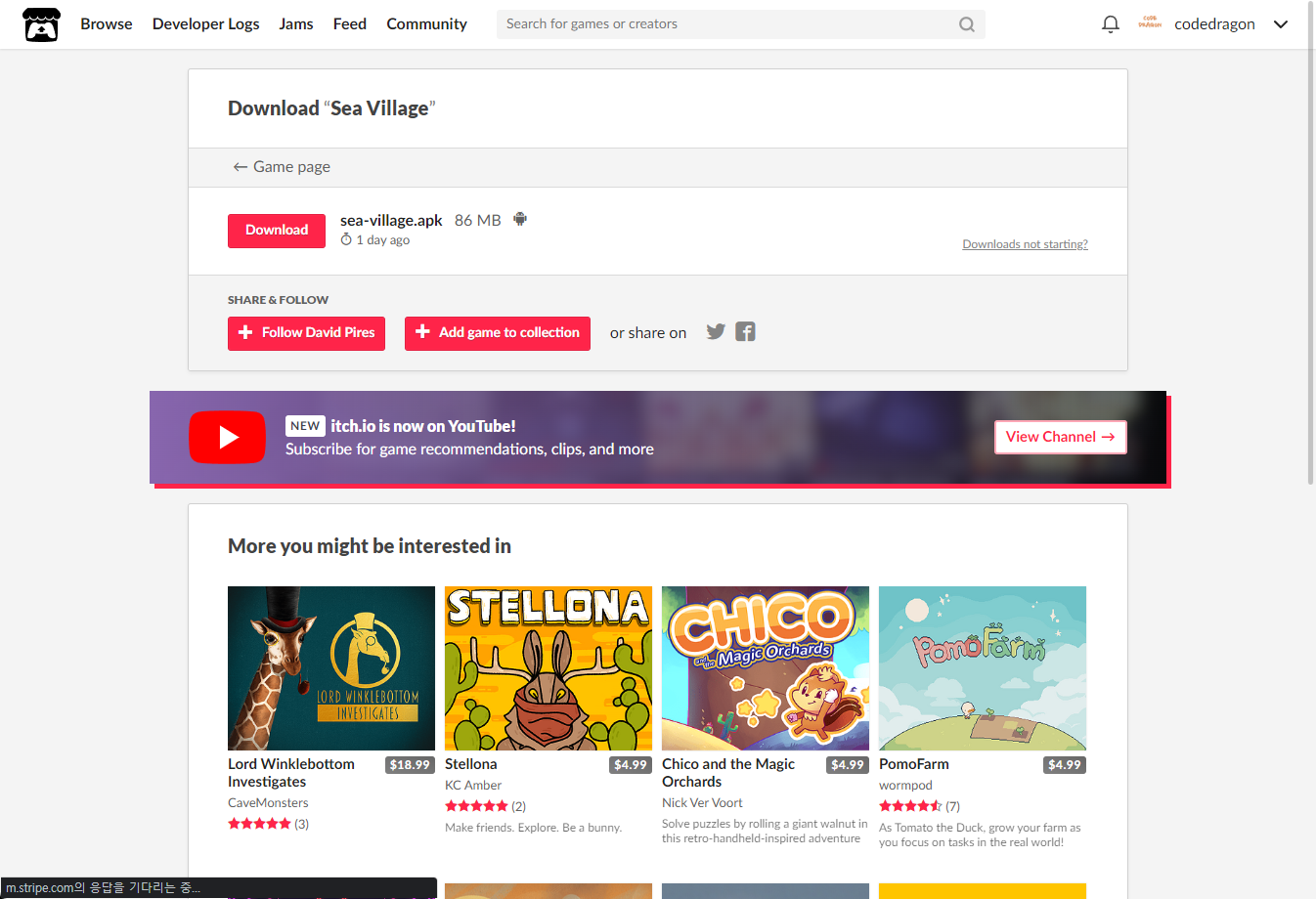Click PomoFarm's star rating
1316x899 pixels.
pos(910,806)
